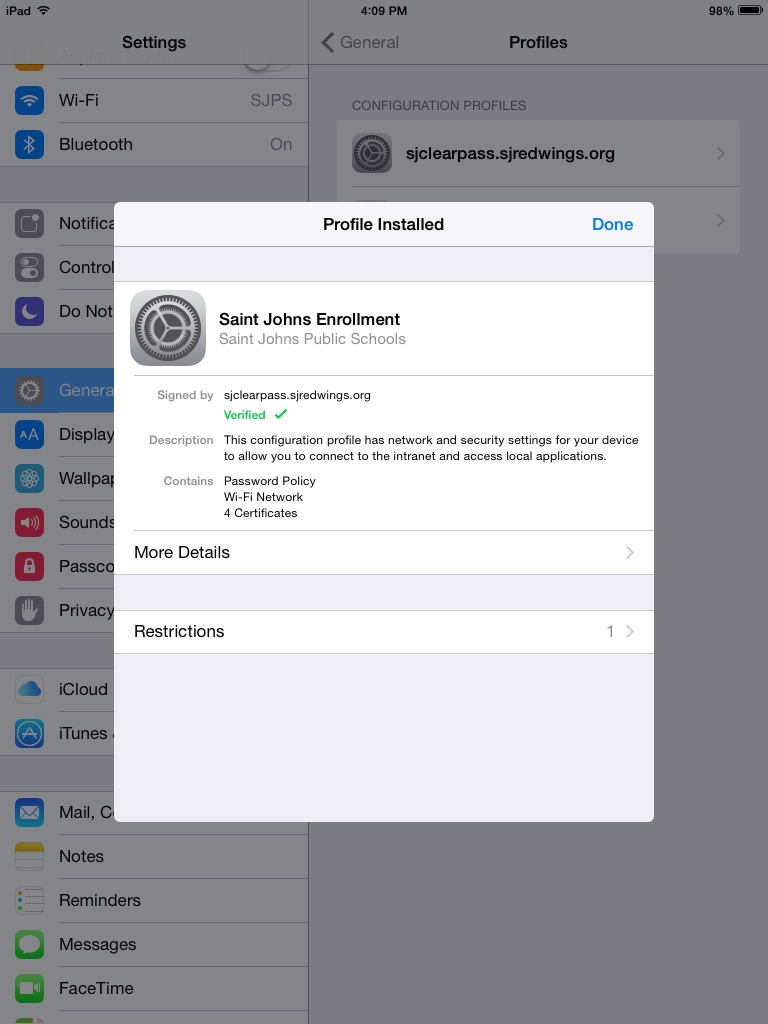Tap CONFIGURATION PROFILES header

point(439,106)
